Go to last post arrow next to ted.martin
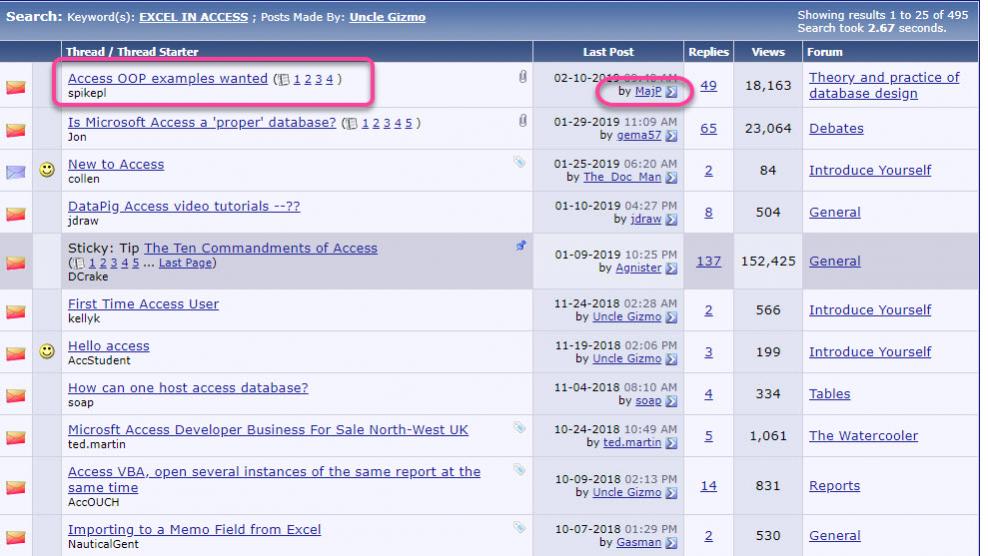This screenshot has width=988, height=556. click(x=672, y=443)
